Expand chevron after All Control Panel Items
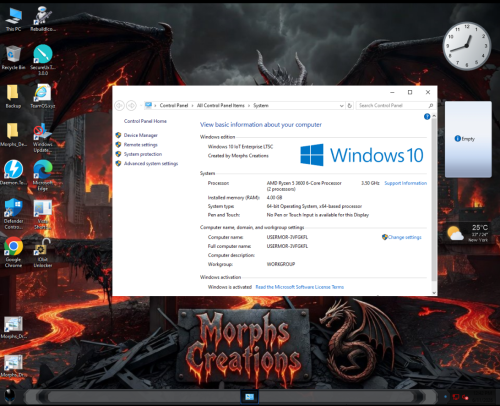 tap(249, 106)
